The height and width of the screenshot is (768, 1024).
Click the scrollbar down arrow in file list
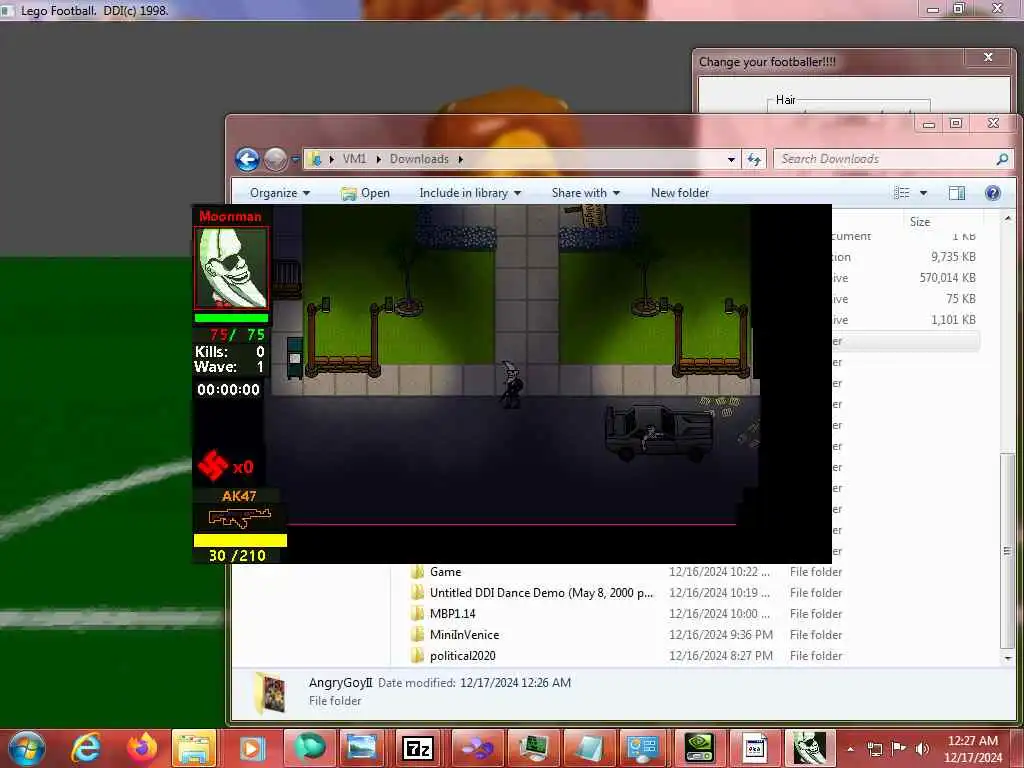coord(1008,658)
